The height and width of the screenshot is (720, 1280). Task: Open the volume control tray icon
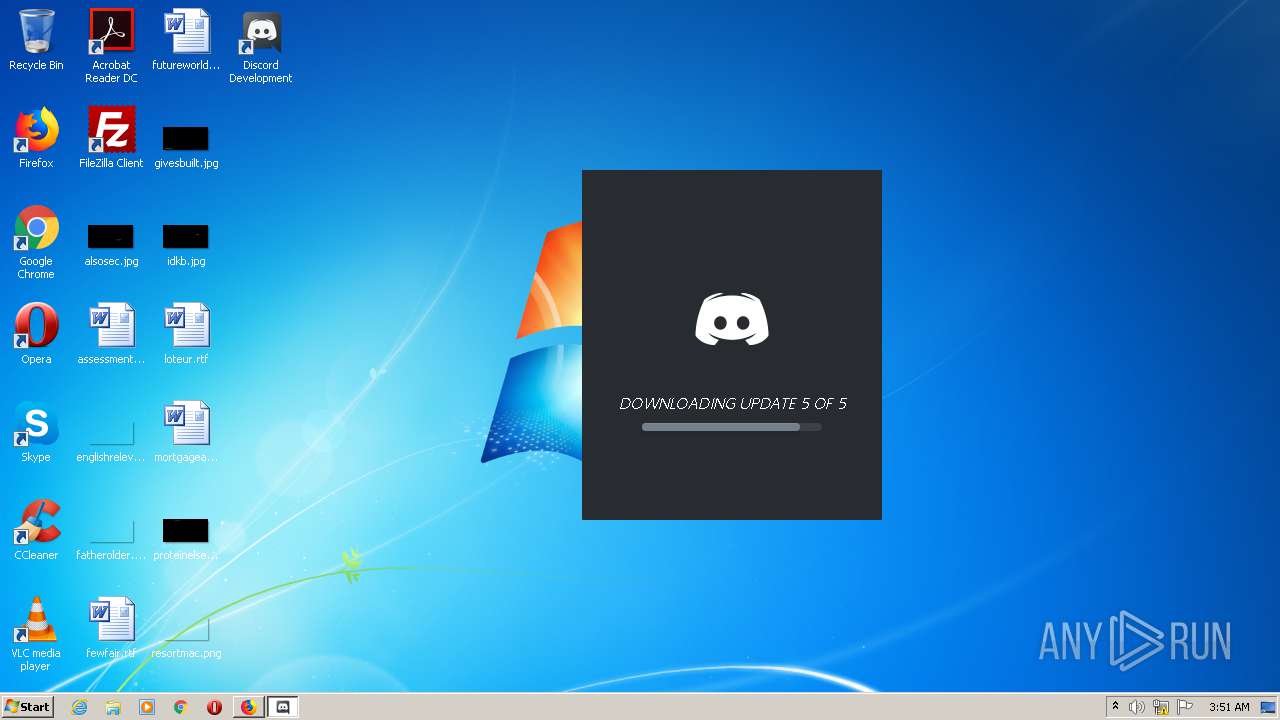[x=1137, y=707]
